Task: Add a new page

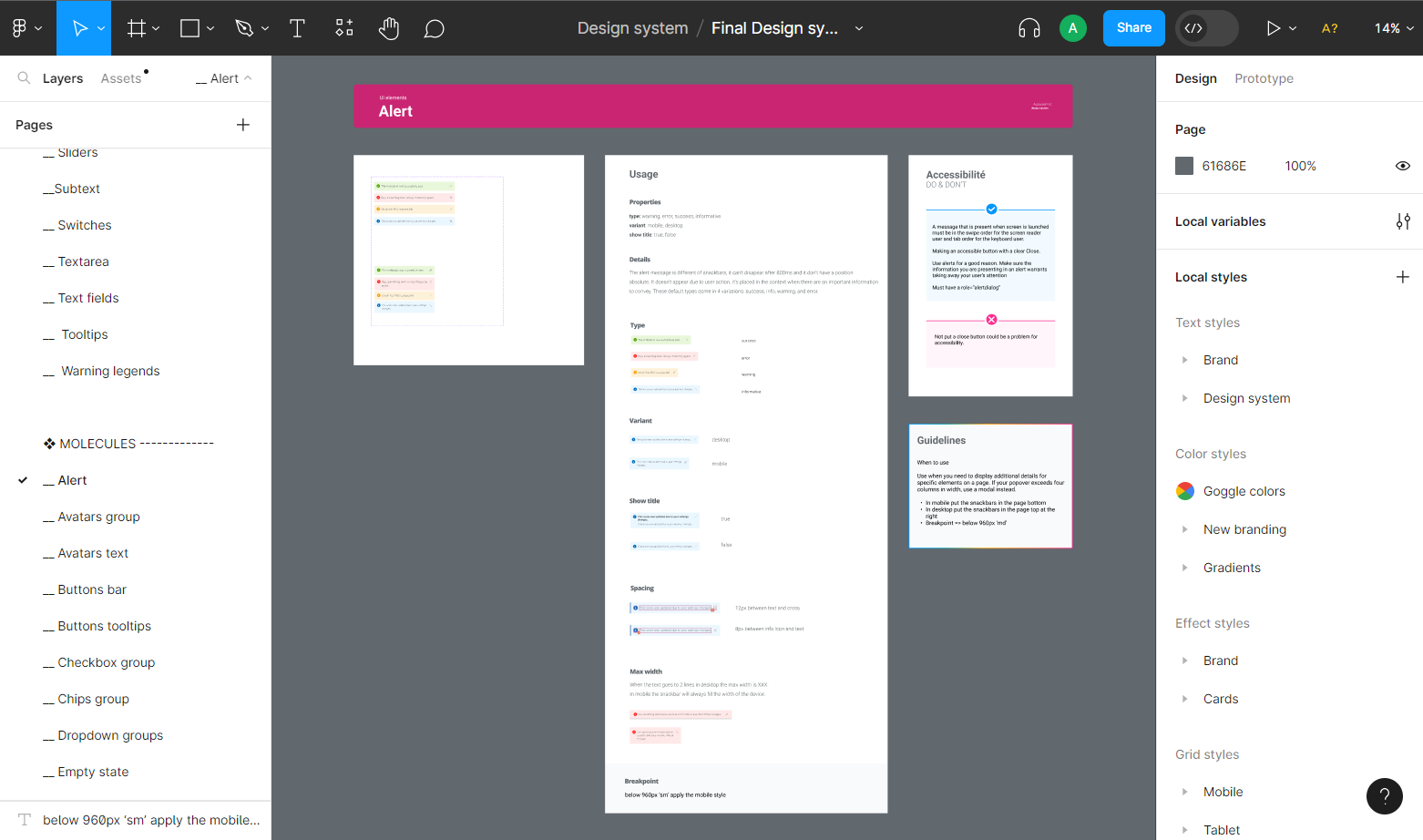Action: click(x=243, y=125)
